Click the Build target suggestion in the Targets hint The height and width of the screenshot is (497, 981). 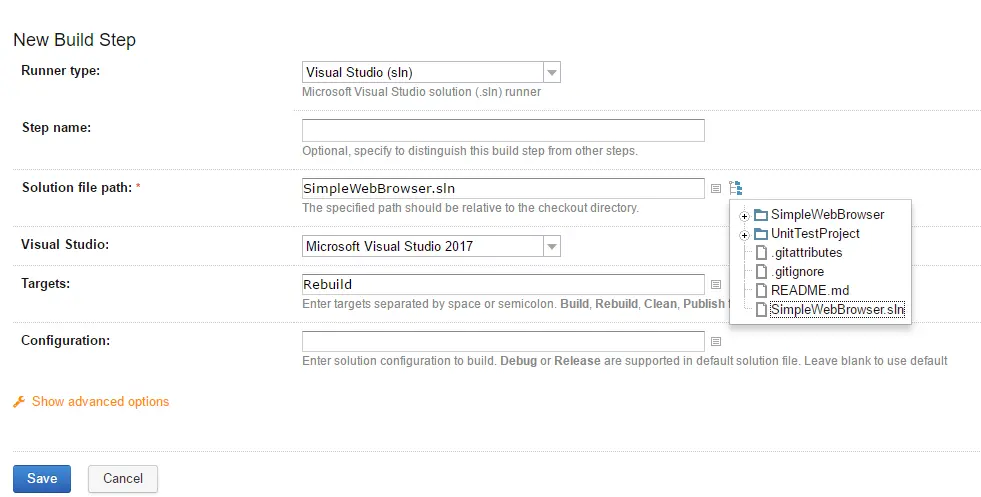(x=574, y=304)
